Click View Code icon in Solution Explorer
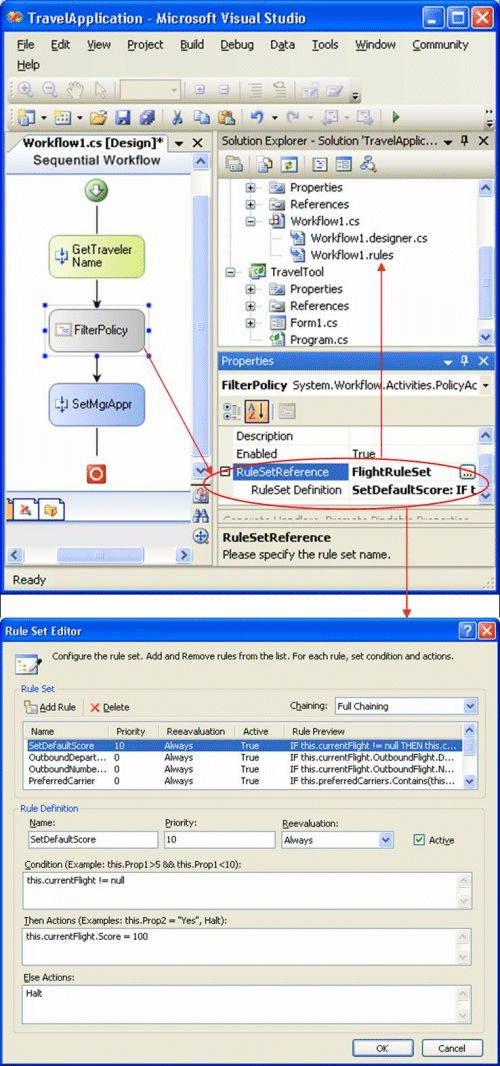Image resolution: width=500 pixels, height=1066 pixels. (319, 164)
